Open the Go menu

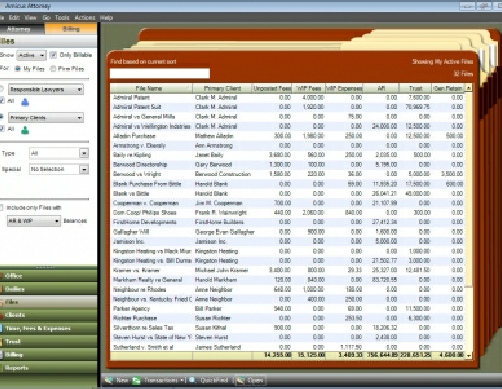[x=46, y=18]
